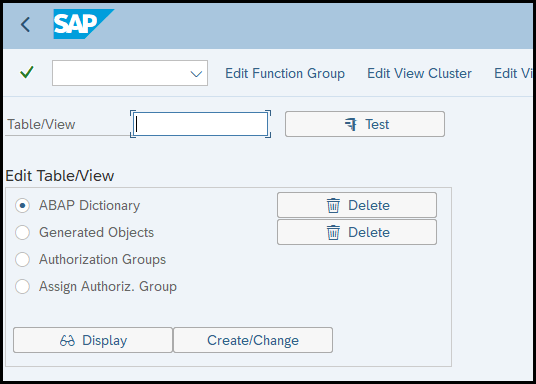
Task: Click the truncated Edit Vi... toolbar item
Action: click(x=513, y=74)
